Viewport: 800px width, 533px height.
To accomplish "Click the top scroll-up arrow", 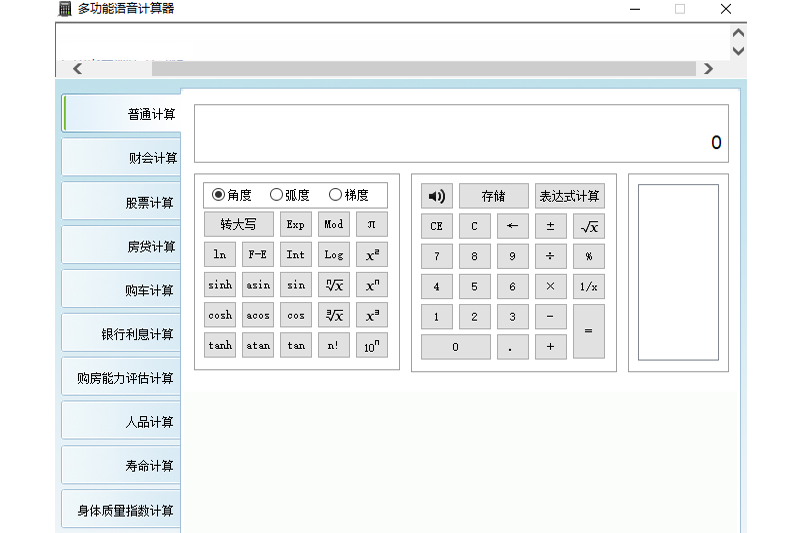I will click(738, 33).
